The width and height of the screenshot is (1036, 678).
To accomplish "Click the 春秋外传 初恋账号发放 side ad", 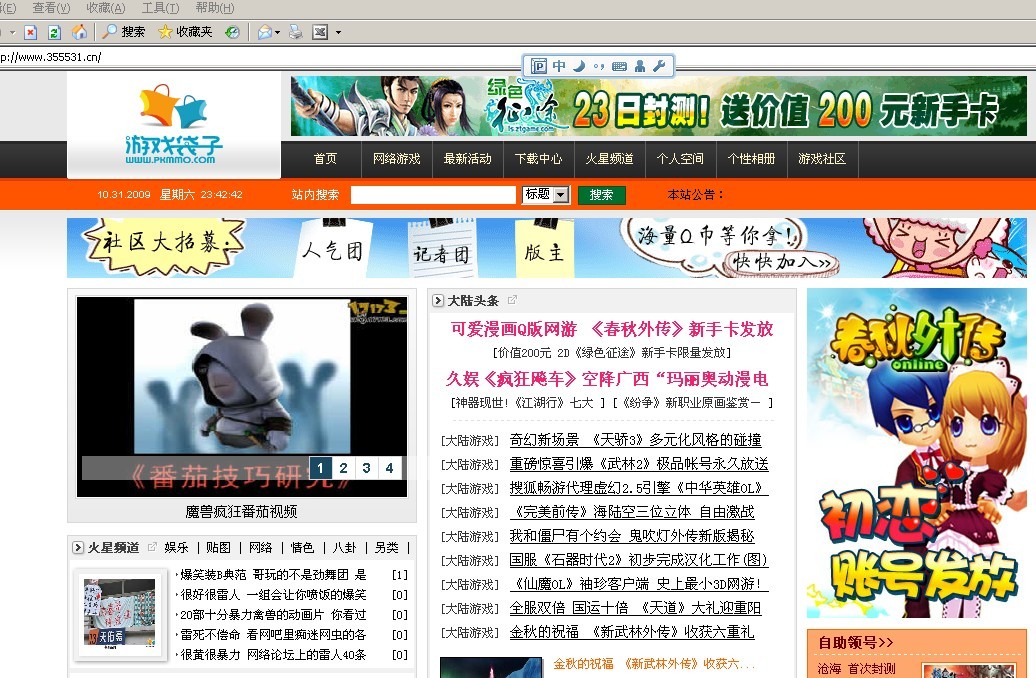I will click(917, 453).
